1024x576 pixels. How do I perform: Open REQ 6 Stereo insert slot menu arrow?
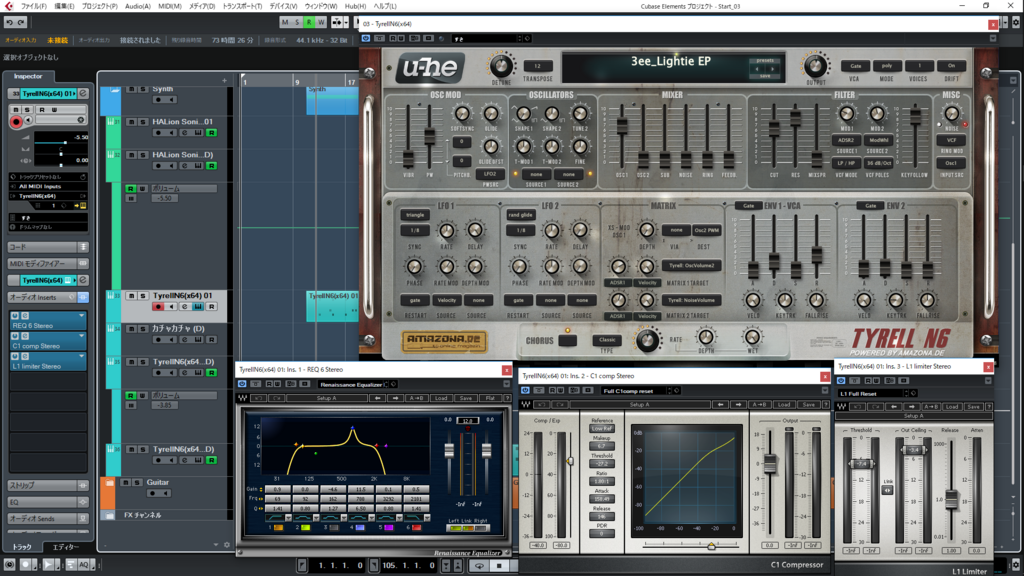coord(82,315)
